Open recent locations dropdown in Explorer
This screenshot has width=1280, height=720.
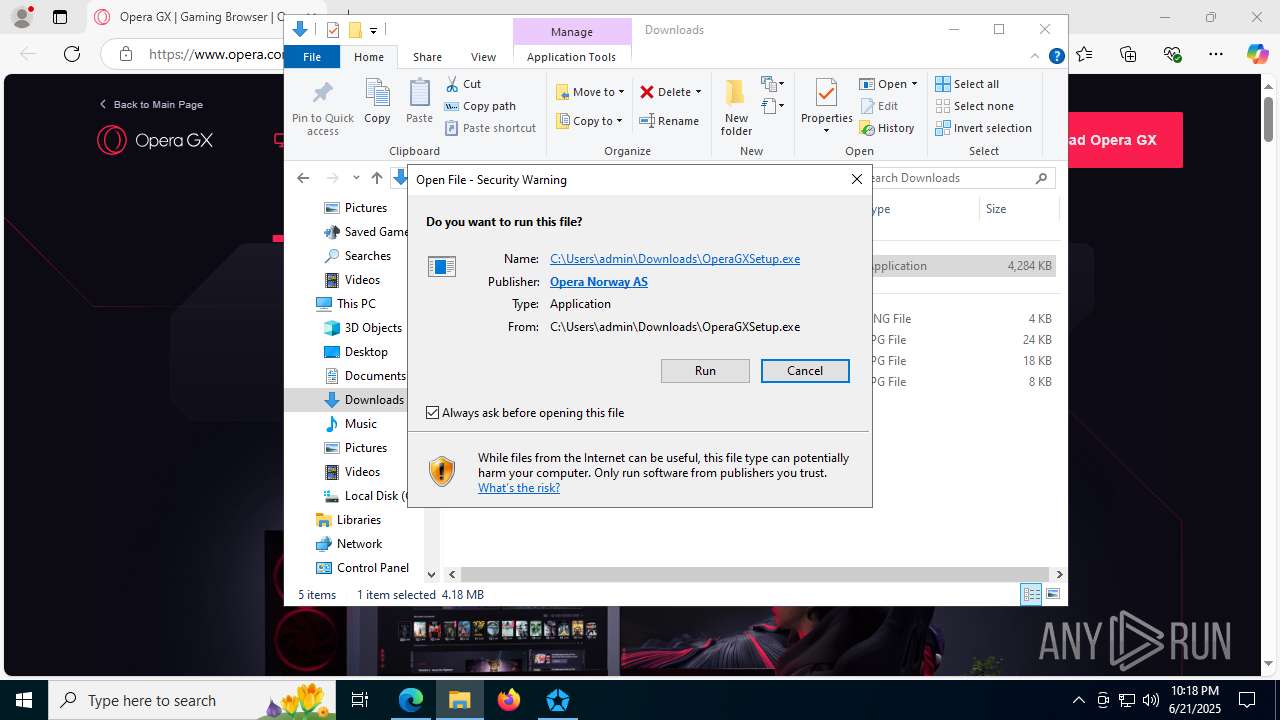click(356, 178)
